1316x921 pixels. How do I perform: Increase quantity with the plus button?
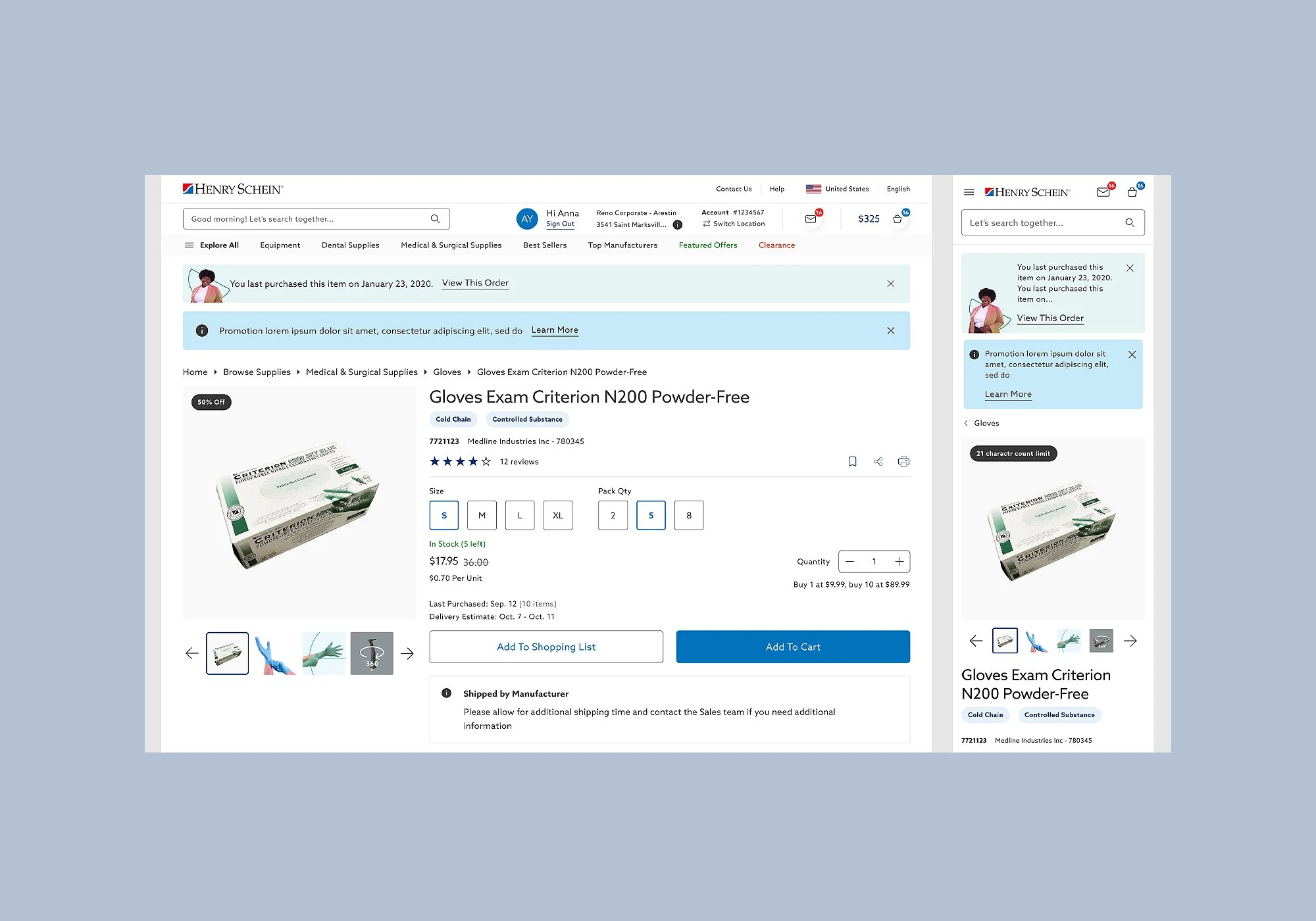pos(899,562)
